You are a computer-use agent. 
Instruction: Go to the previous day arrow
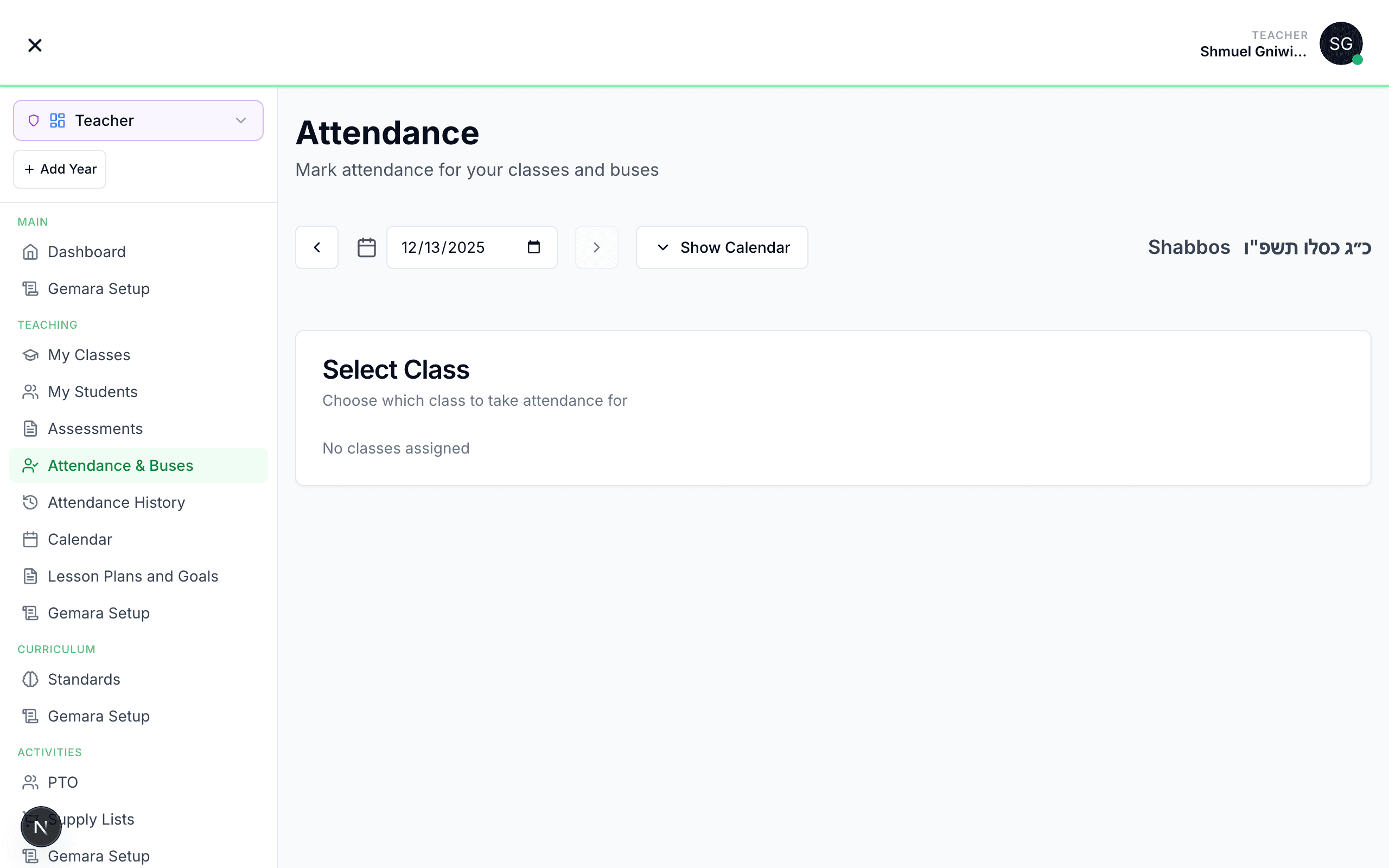(x=317, y=247)
